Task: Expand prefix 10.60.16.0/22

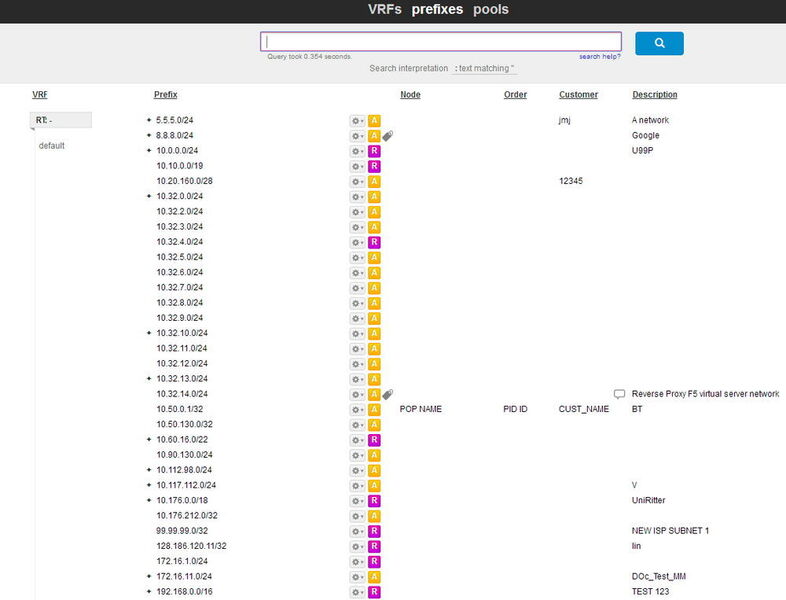Action: coord(149,440)
